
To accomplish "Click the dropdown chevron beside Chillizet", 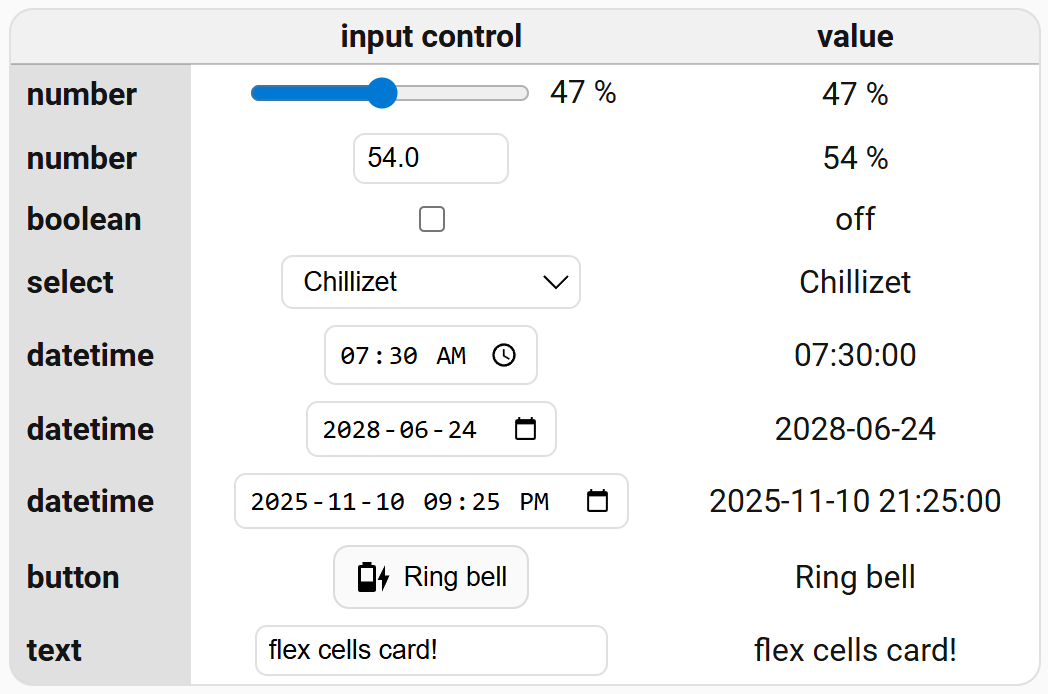I will (555, 282).
